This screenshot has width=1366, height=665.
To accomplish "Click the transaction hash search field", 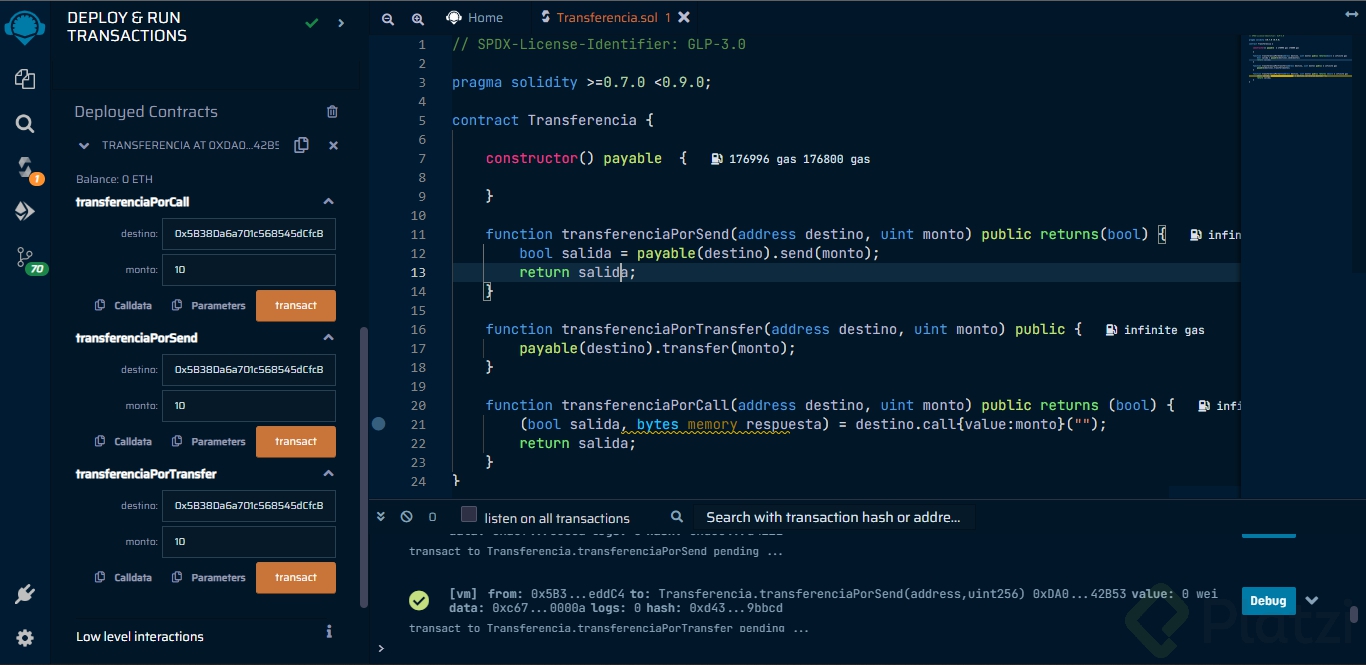I will click(833, 517).
